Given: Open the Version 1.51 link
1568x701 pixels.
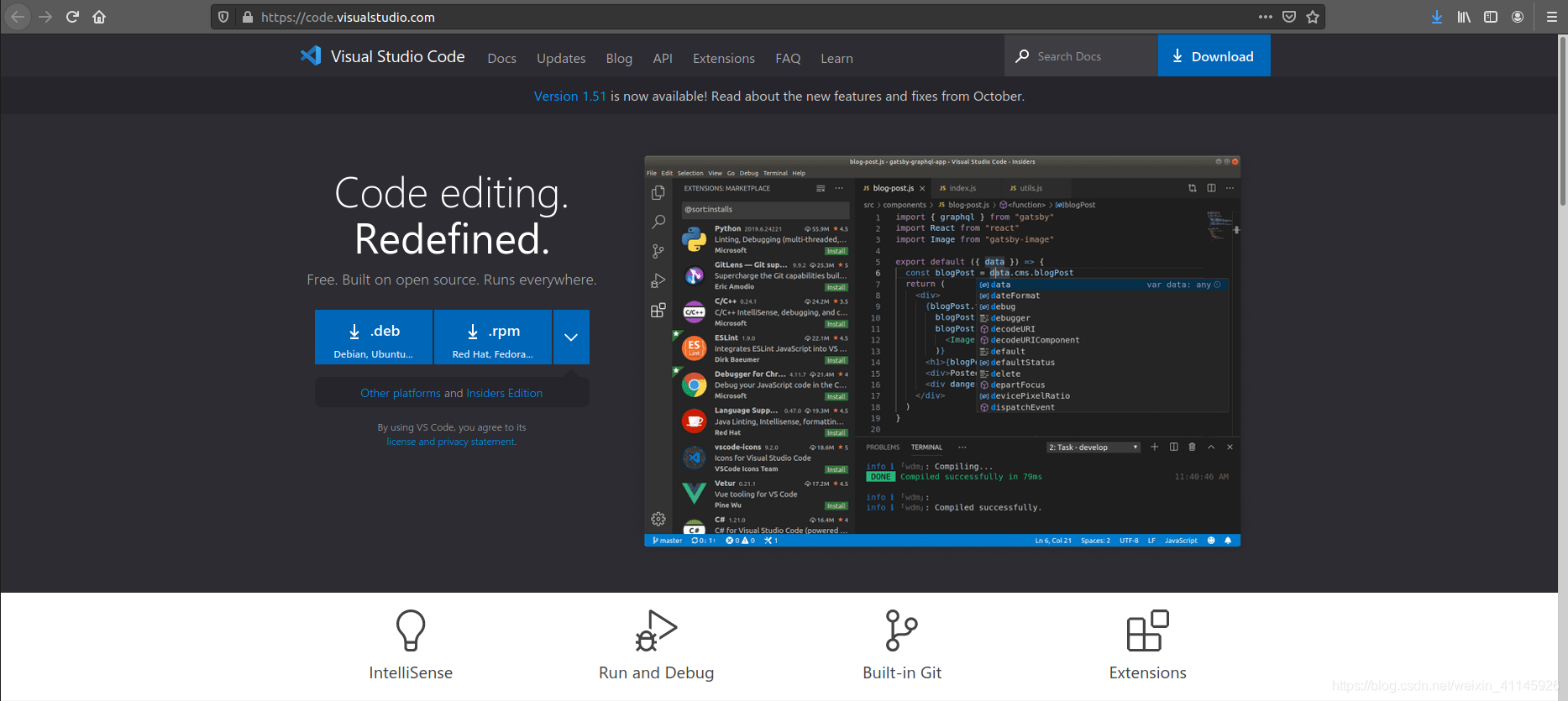Looking at the screenshot, I should 569,96.
